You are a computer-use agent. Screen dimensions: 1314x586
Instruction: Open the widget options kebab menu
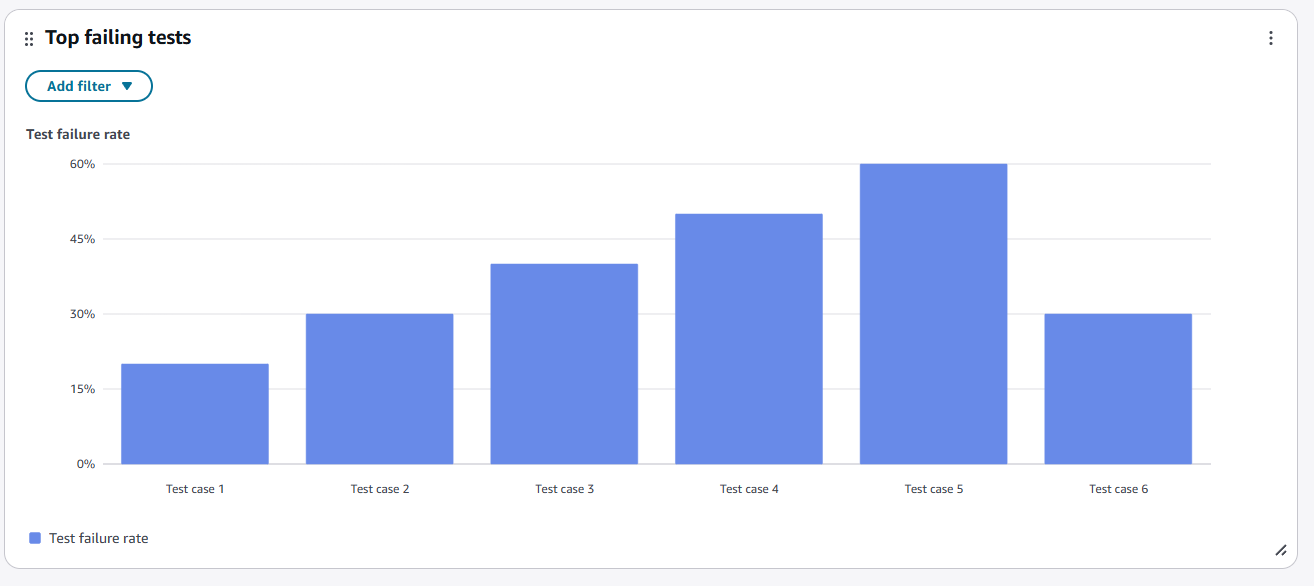coord(1271,38)
